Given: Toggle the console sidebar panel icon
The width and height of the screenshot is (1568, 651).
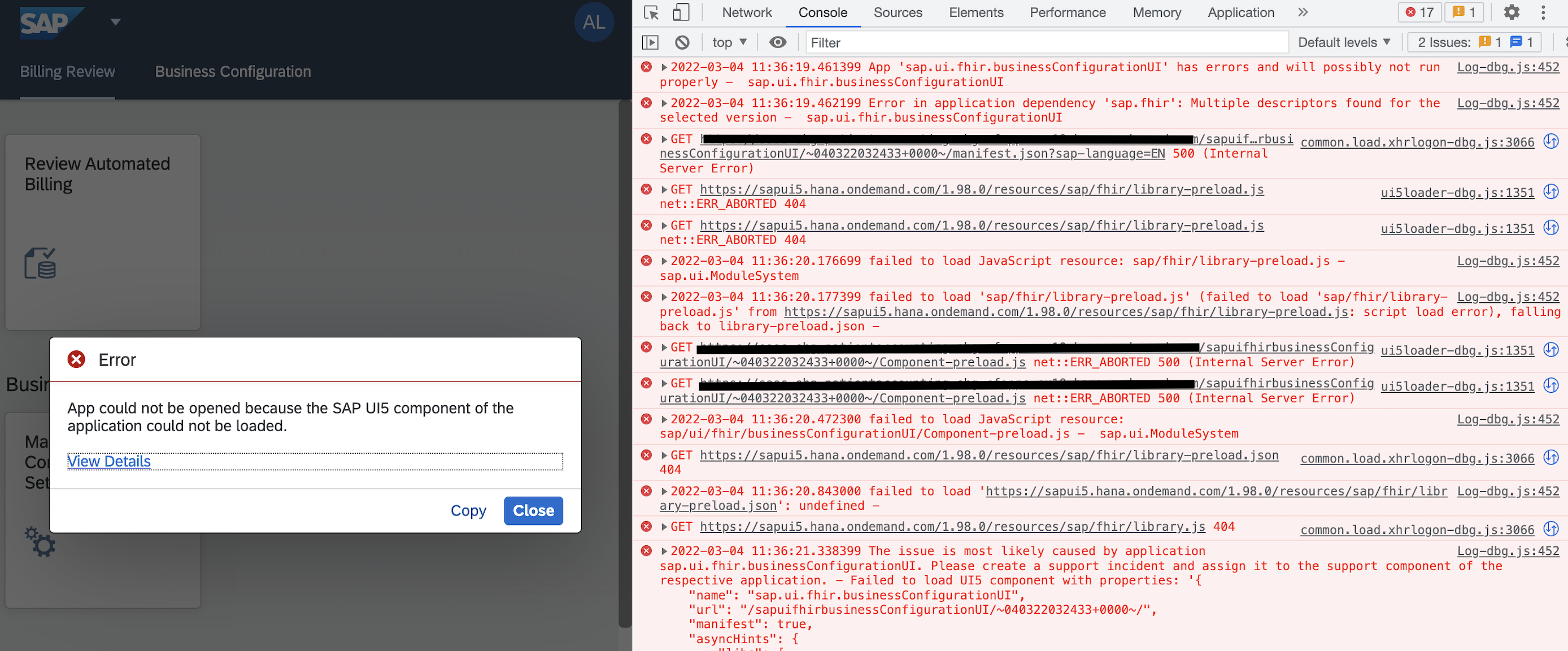Looking at the screenshot, I should pyautogui.click(x=650, y=42).
